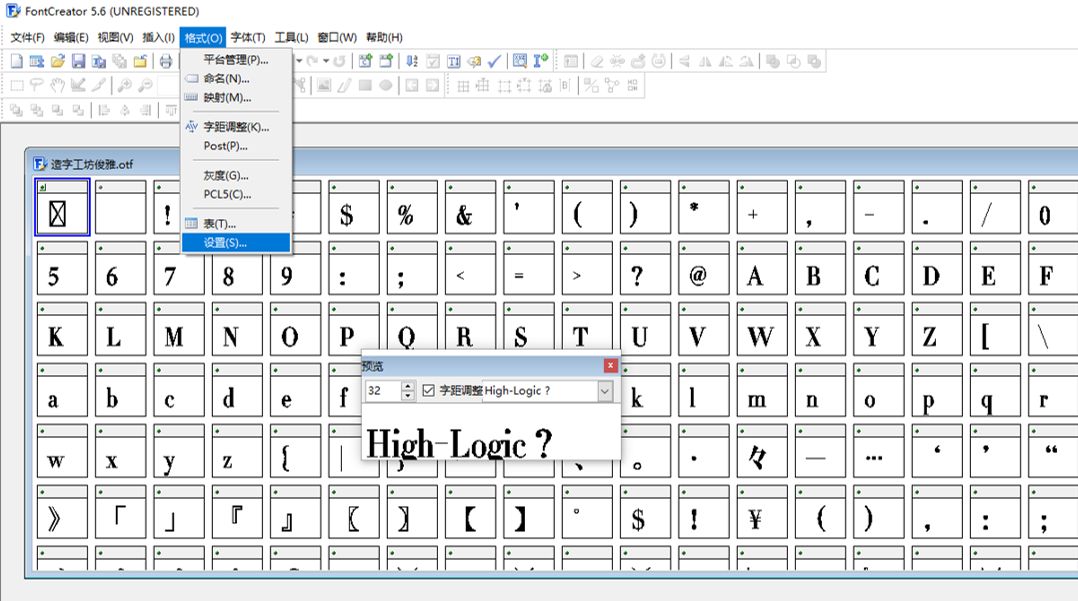Open the 帮助(H) menu
This screenshot has width=1078, height=601.
pos(384,37)
